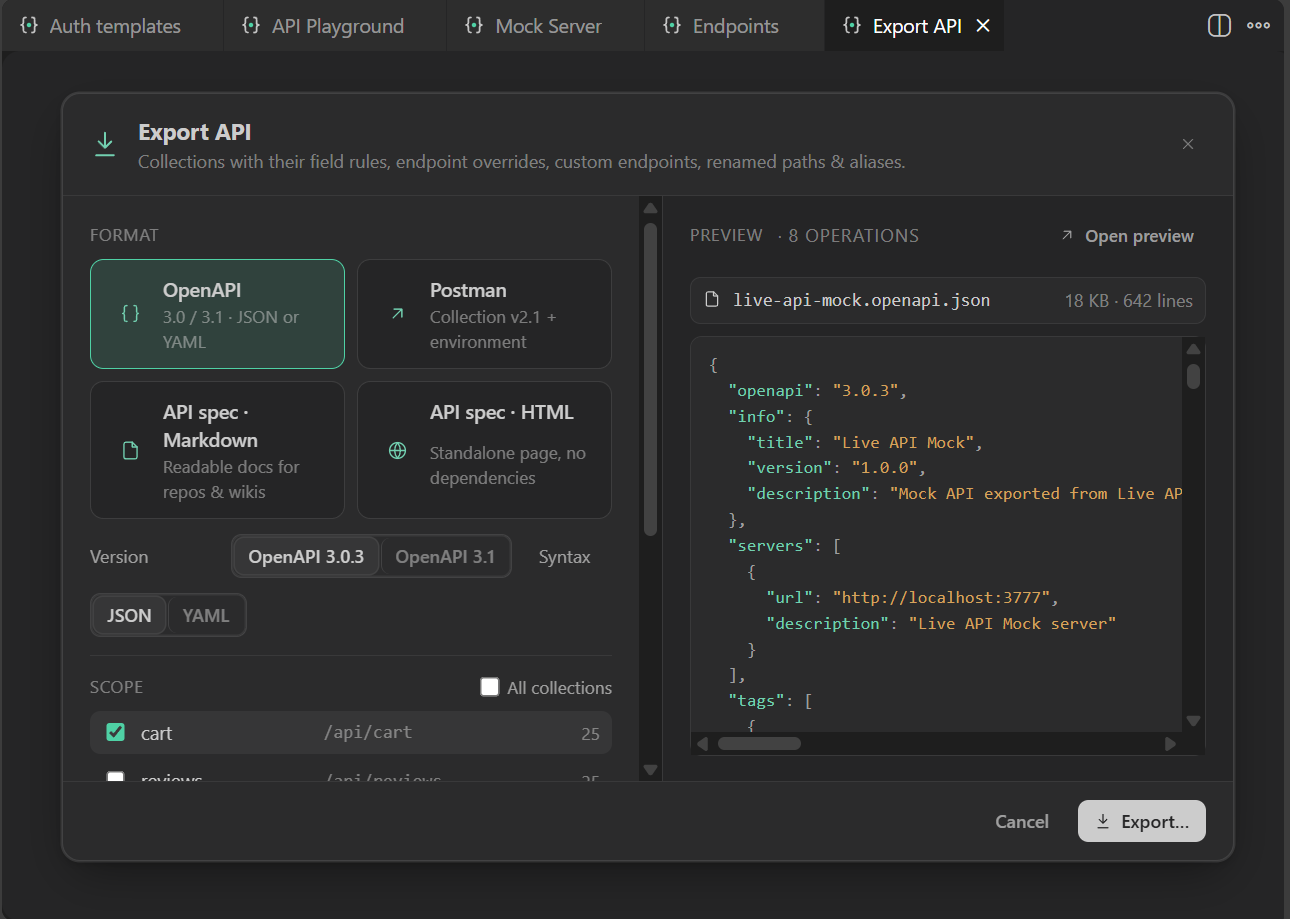The width and height of the screenshot is (1290, 919).
Task: Switch to the Endpoints tab
Action: pyautogui.click(x=734, y=26)
